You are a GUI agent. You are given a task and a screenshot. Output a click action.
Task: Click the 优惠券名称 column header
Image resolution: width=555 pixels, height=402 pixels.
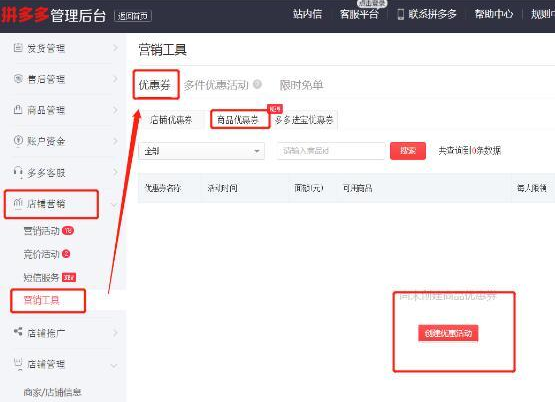coord(163,188)
